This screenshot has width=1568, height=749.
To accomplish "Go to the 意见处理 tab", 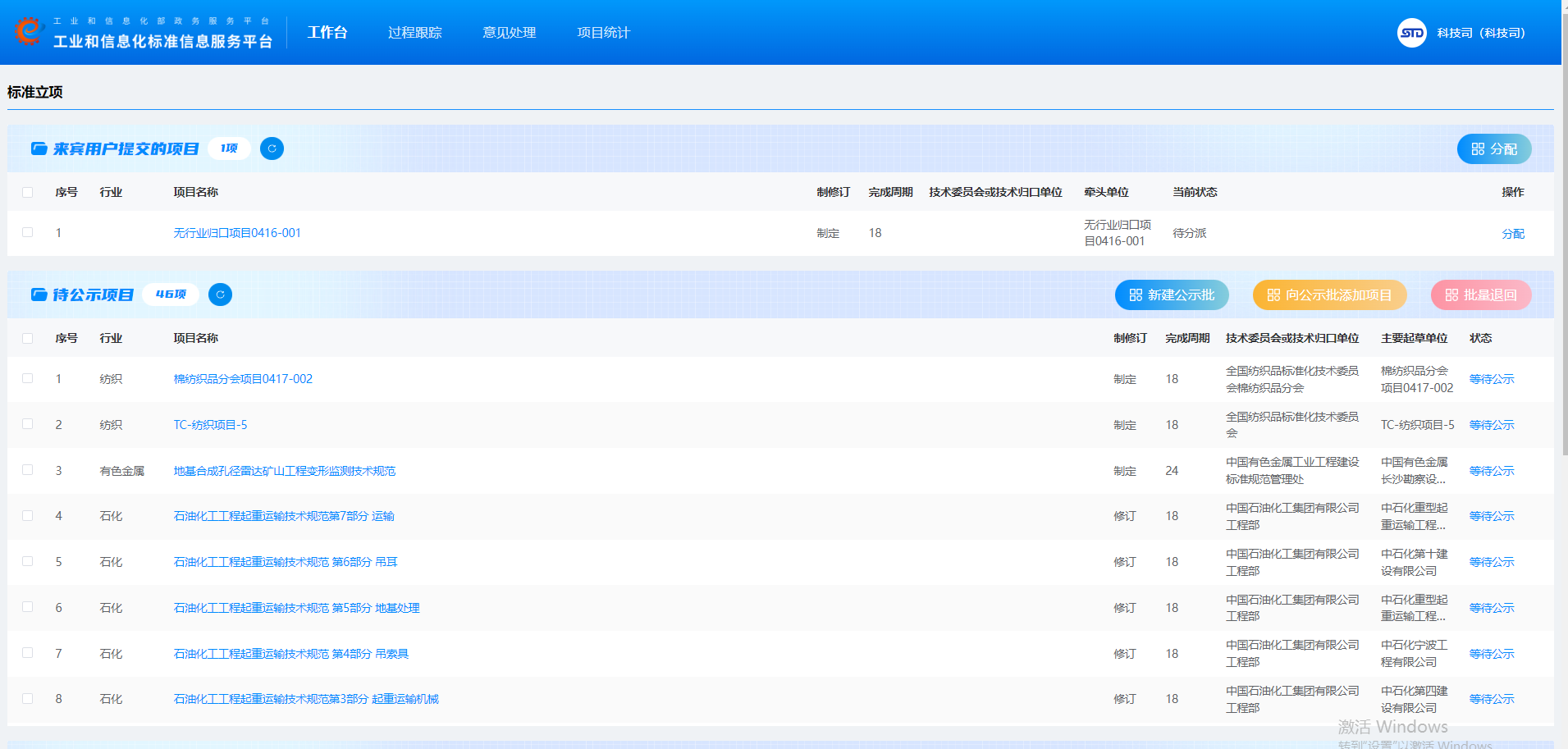I will click(510, 33).
